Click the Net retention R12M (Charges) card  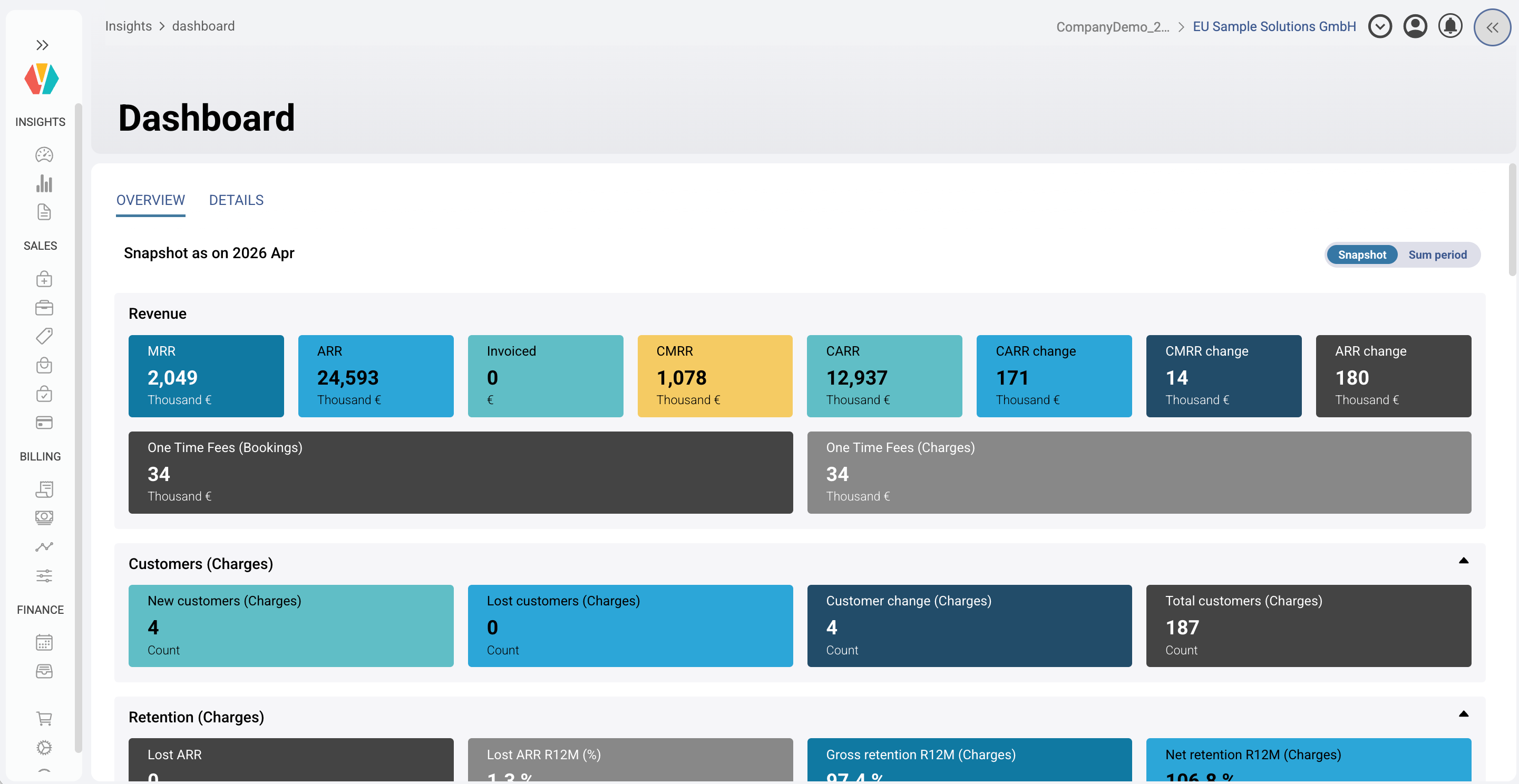[x=1309, y=760]
